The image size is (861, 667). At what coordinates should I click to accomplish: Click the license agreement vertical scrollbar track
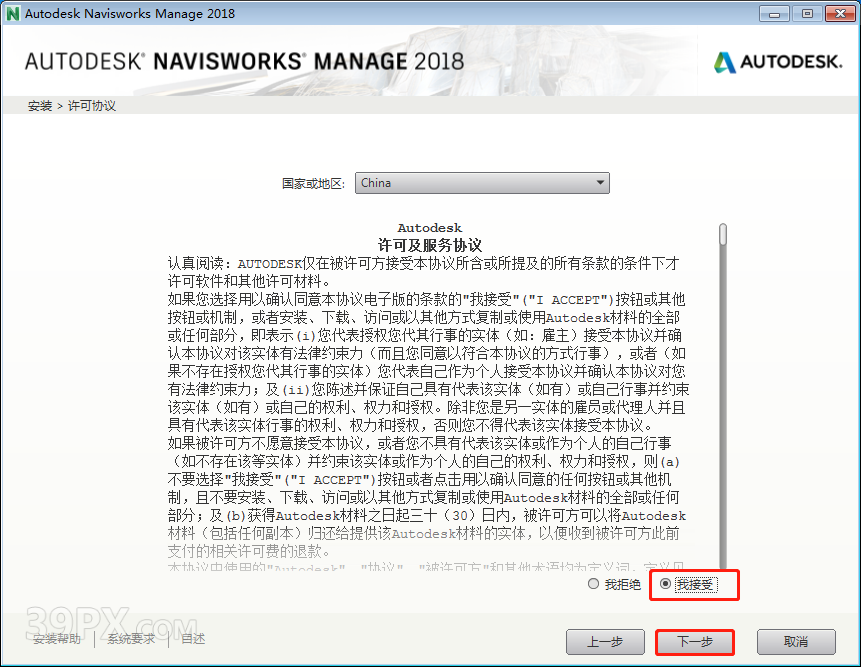pos(723,420)
